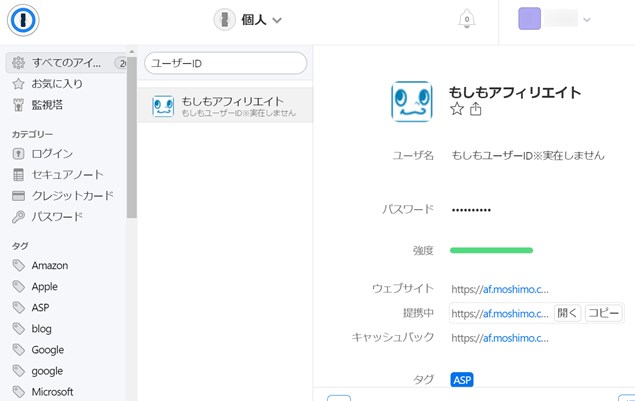Open the 個人 vault dropdown
This screenshot has height=401, width=635.
click(x=248, y=19)
